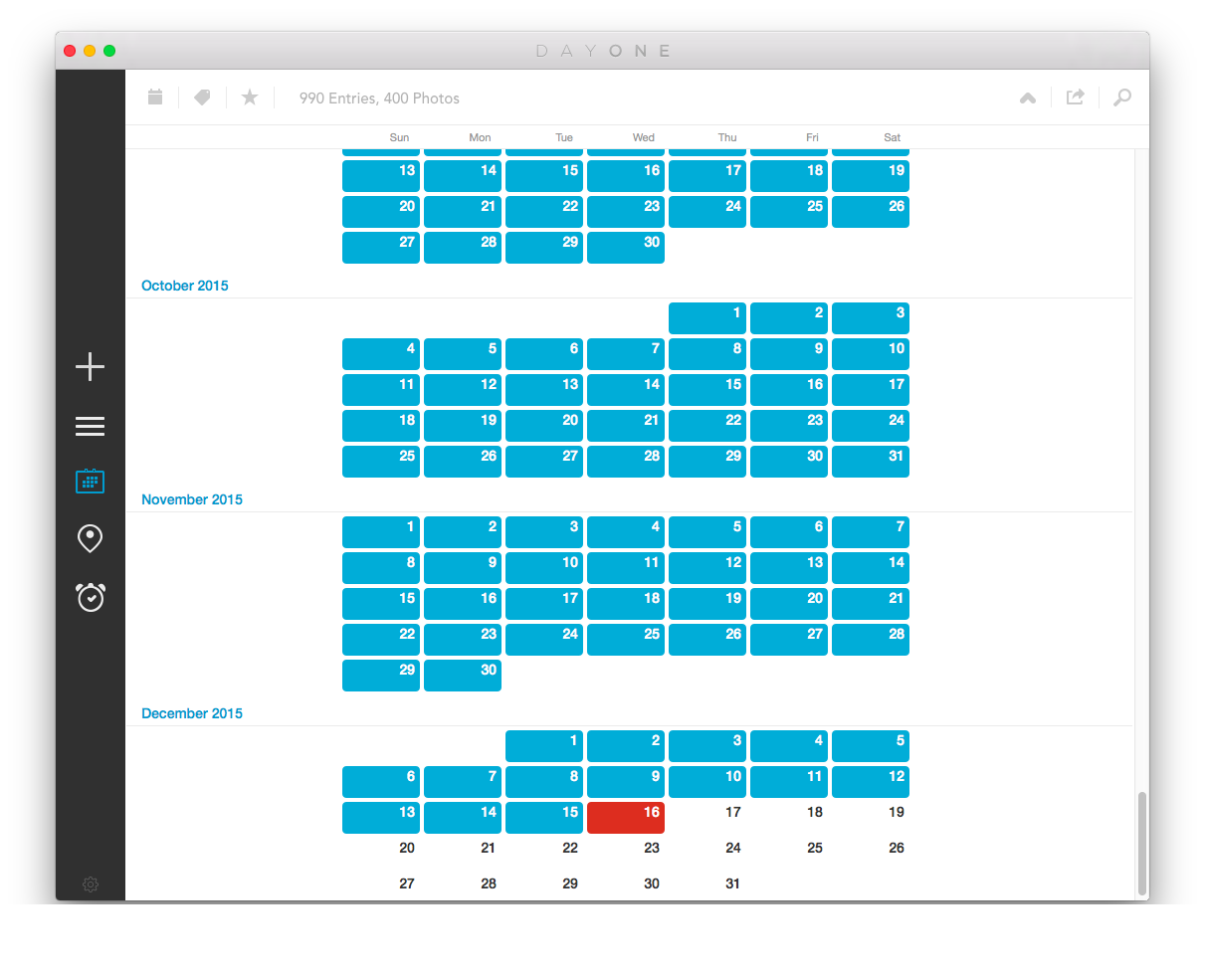Toggle starred entries filter

[x=250, y=98]
